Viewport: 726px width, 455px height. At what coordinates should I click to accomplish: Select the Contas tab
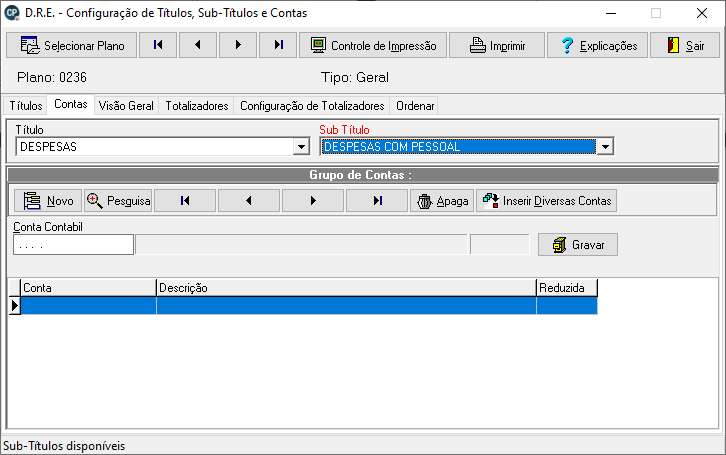(x=71, y=104)
